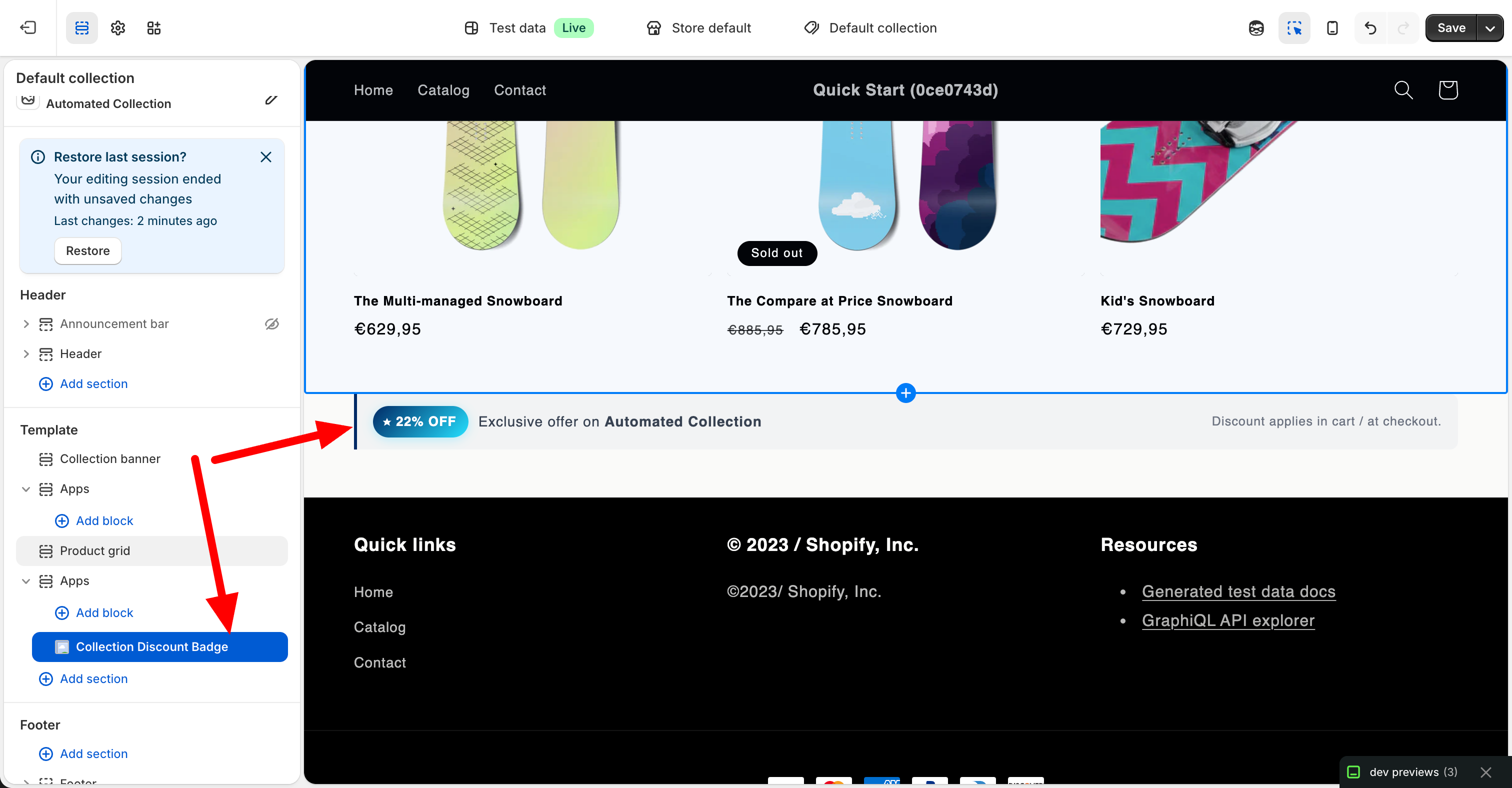Dismiss the Restore last session banner
1512x788 pixels.
point(266,156)
